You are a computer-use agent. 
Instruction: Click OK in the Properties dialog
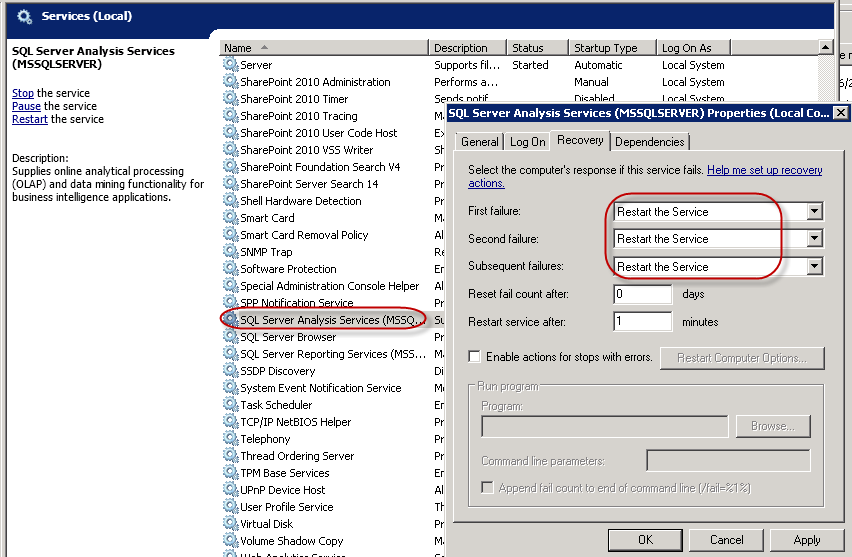click(x=645, y=540)
